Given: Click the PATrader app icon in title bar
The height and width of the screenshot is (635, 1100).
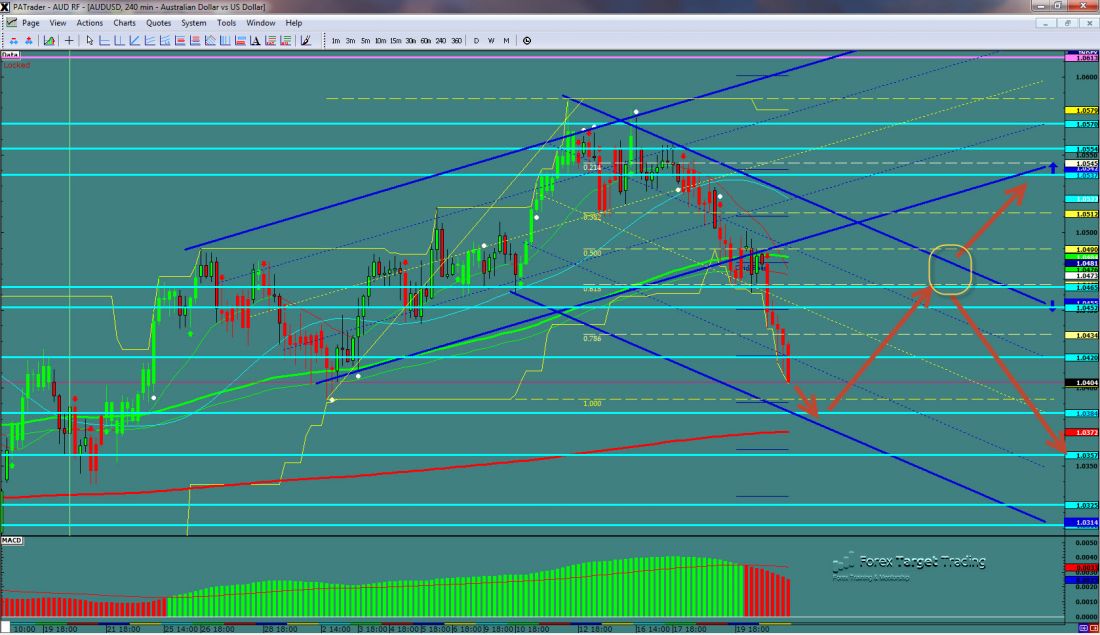Looking at the screenshot, I should click(6, 7).
